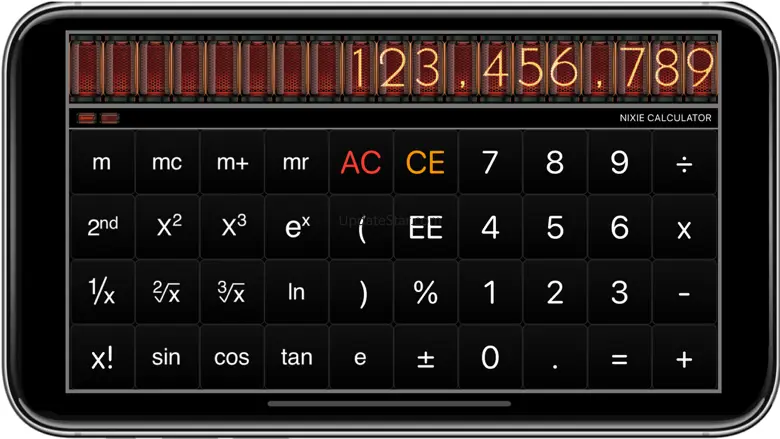Image resolution: width=780 pixels, height=439 pixels.
Task: Compute the reciprocal with 1/x key
Action: (x=102, y=292)
